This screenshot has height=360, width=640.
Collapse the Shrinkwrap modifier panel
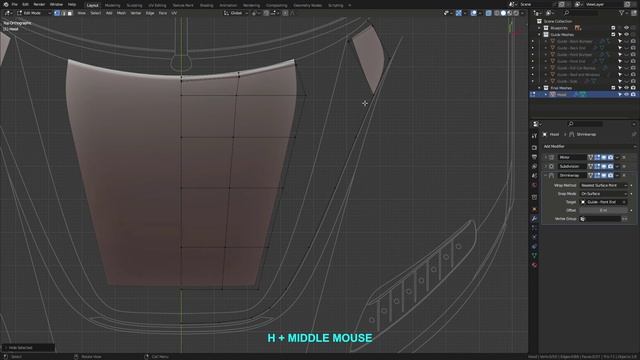pyautogui.click(x=546, y=175)
